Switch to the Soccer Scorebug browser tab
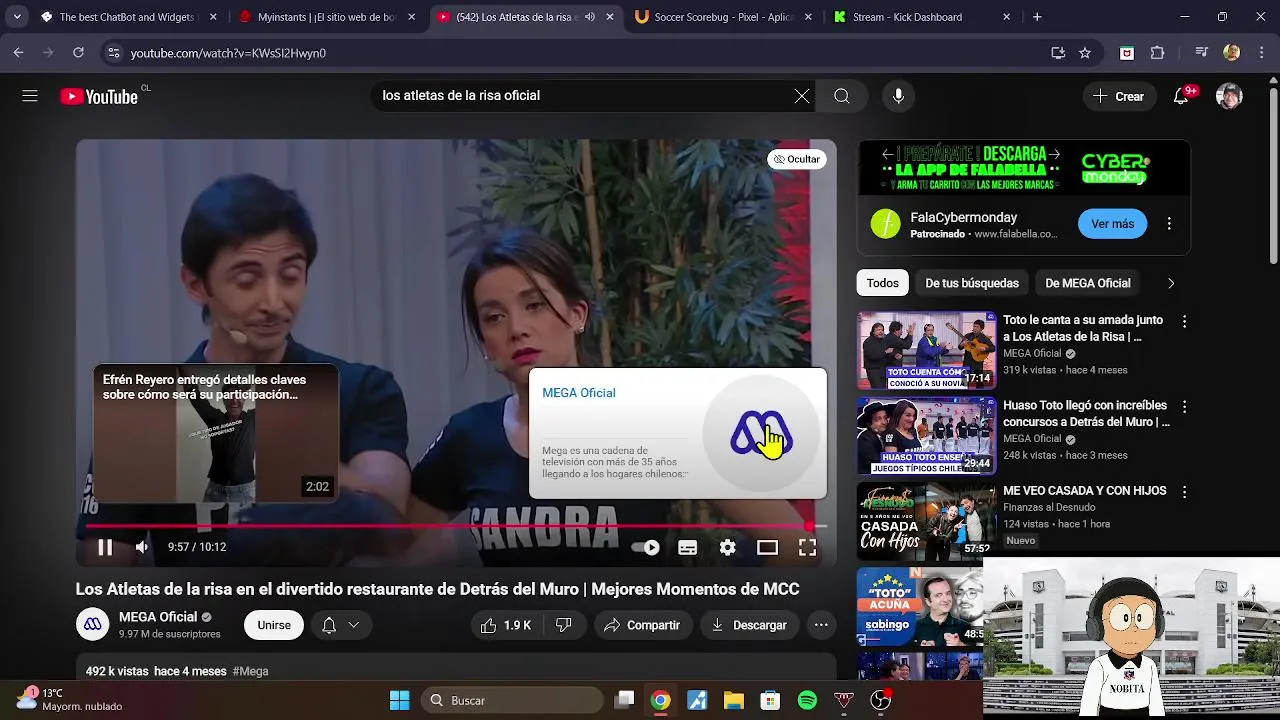The height and width of the screenshot is (720, 1280). click(x=724, y=17)
